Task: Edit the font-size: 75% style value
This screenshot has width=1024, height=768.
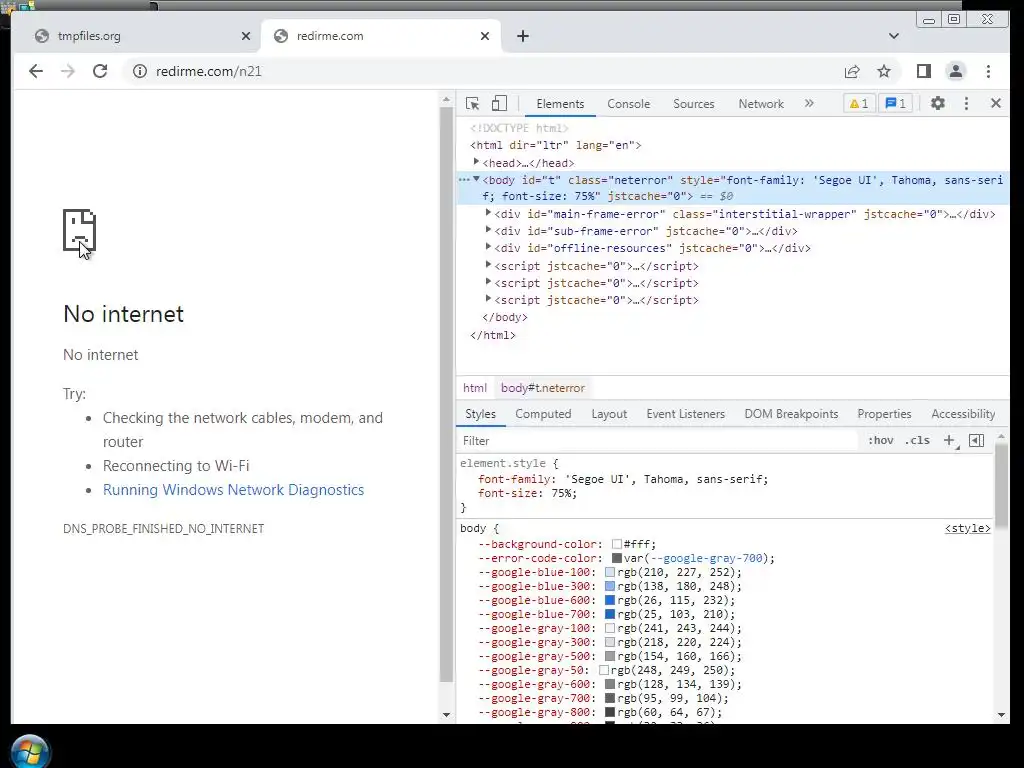Action: click(564, 494)
